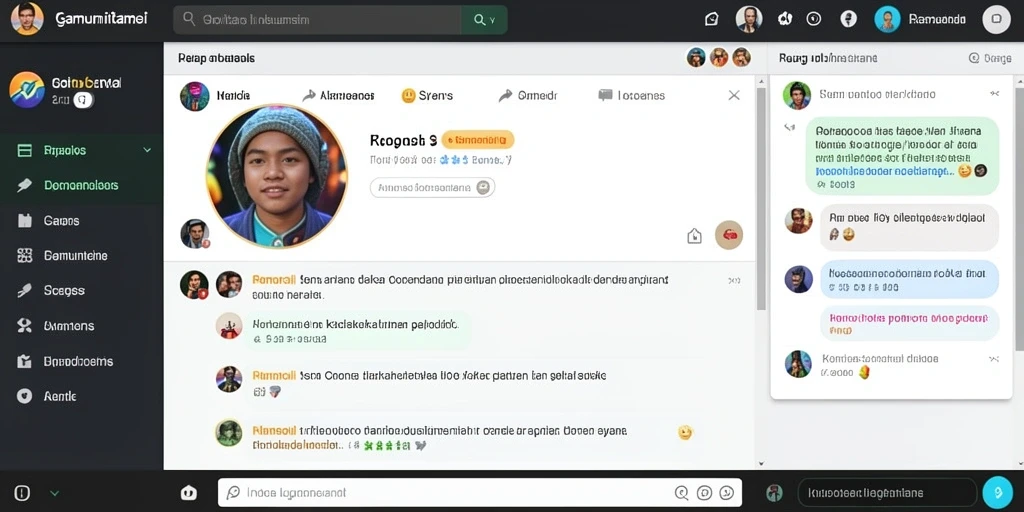This screenshot has height=512, width=1024.
Task: Click the first icon inside message input right
Action: click(x=682, y=493)
